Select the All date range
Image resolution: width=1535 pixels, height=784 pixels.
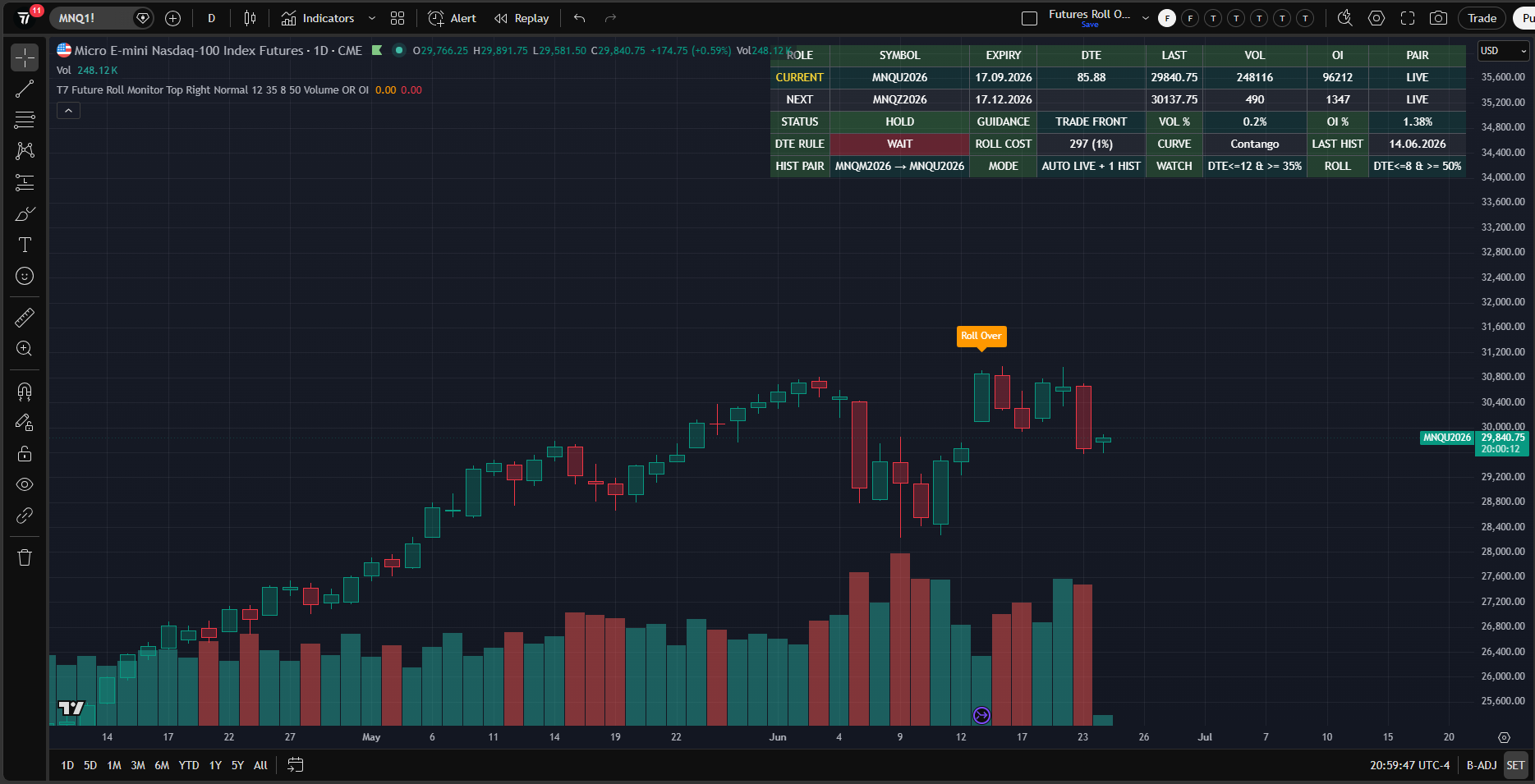pos(260,765)
